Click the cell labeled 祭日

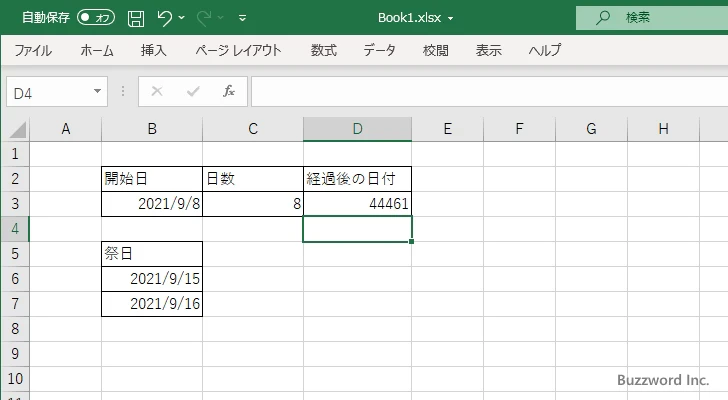[152, 254]
